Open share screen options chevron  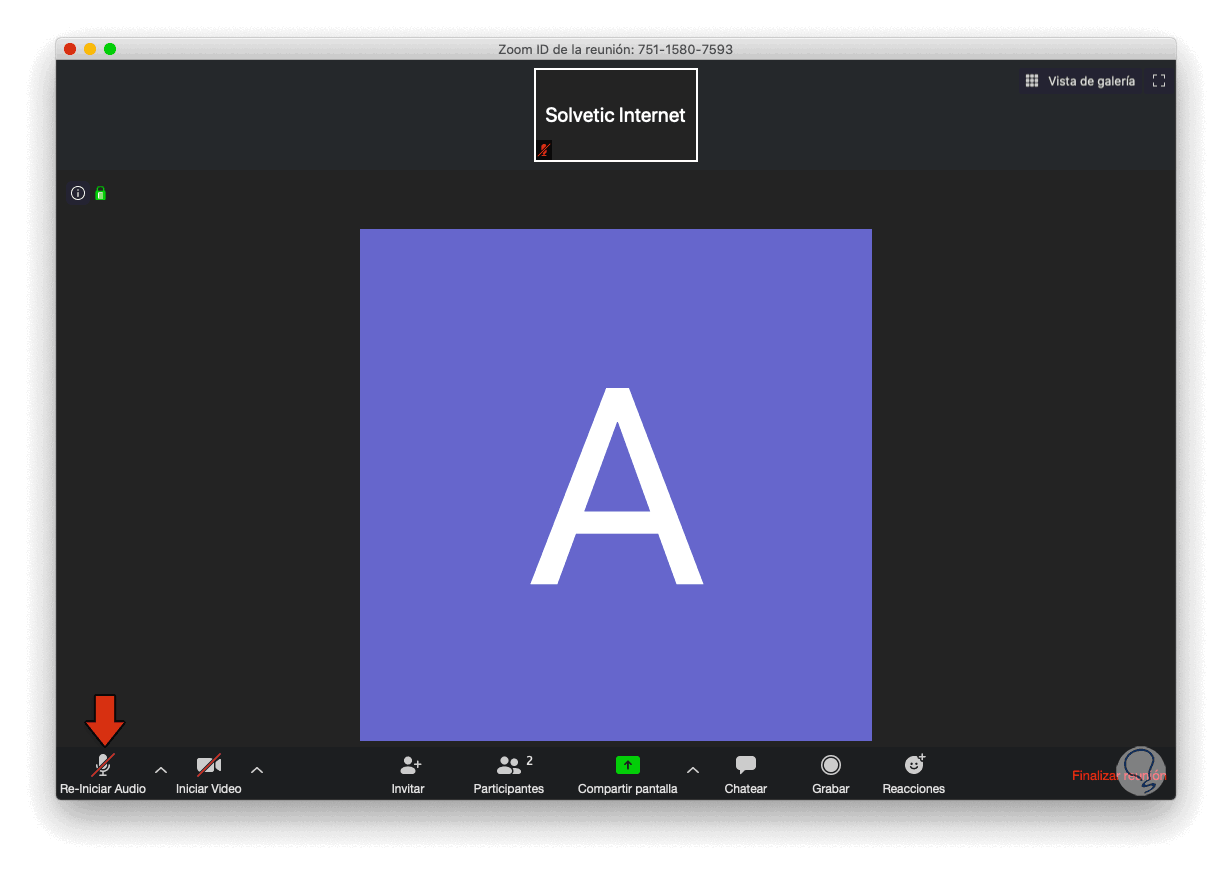pyautogui.click(x=693, y=770)
